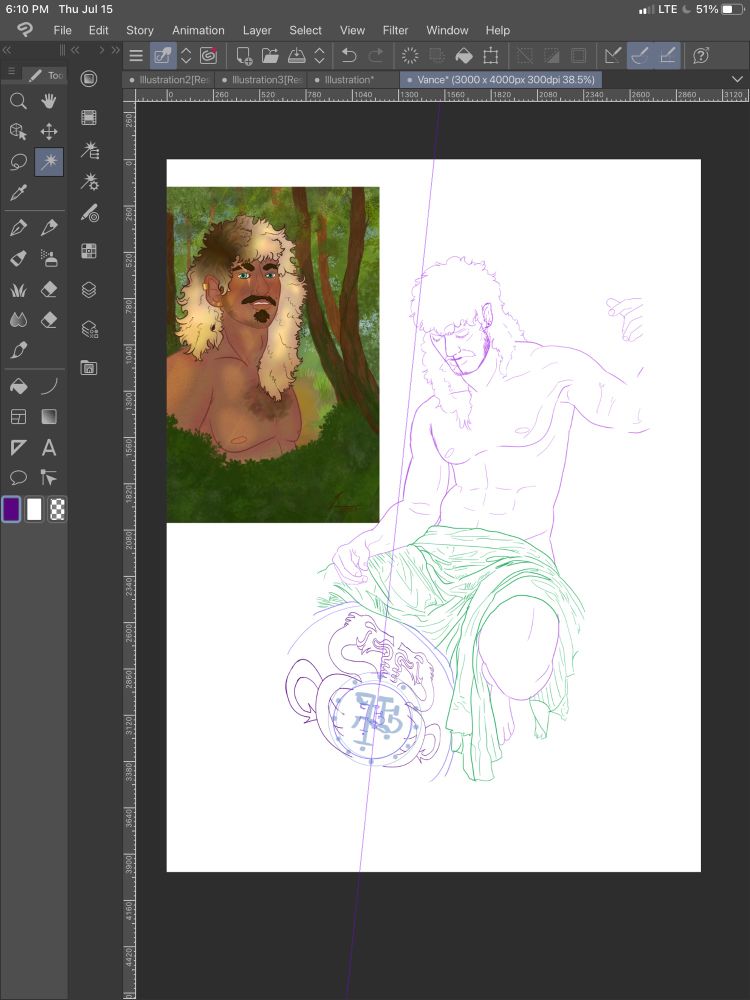Select the Operation object cube tool
750x1000 pixels.
18,131
